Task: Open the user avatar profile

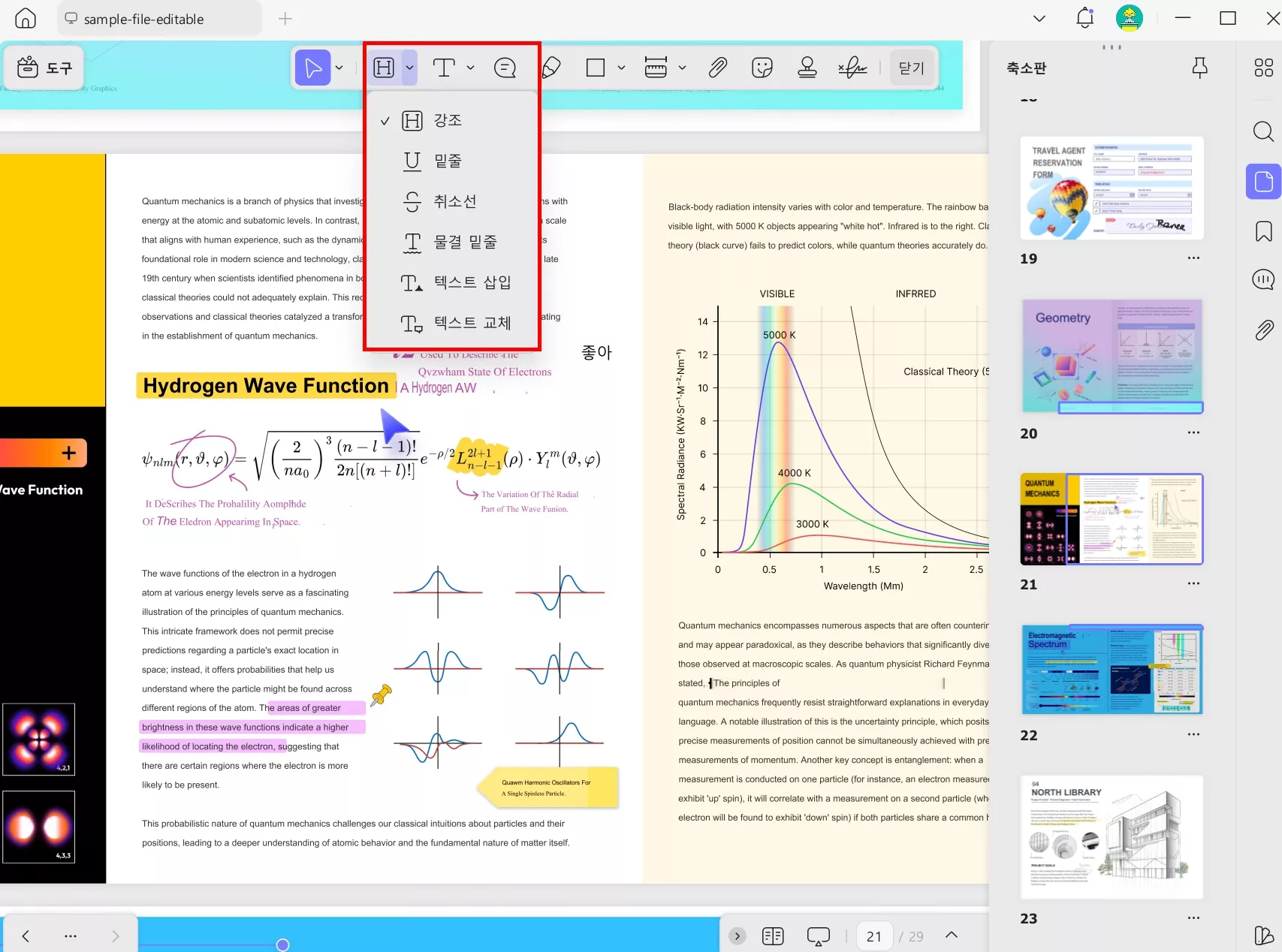Action: click(x=1130, y=18)
